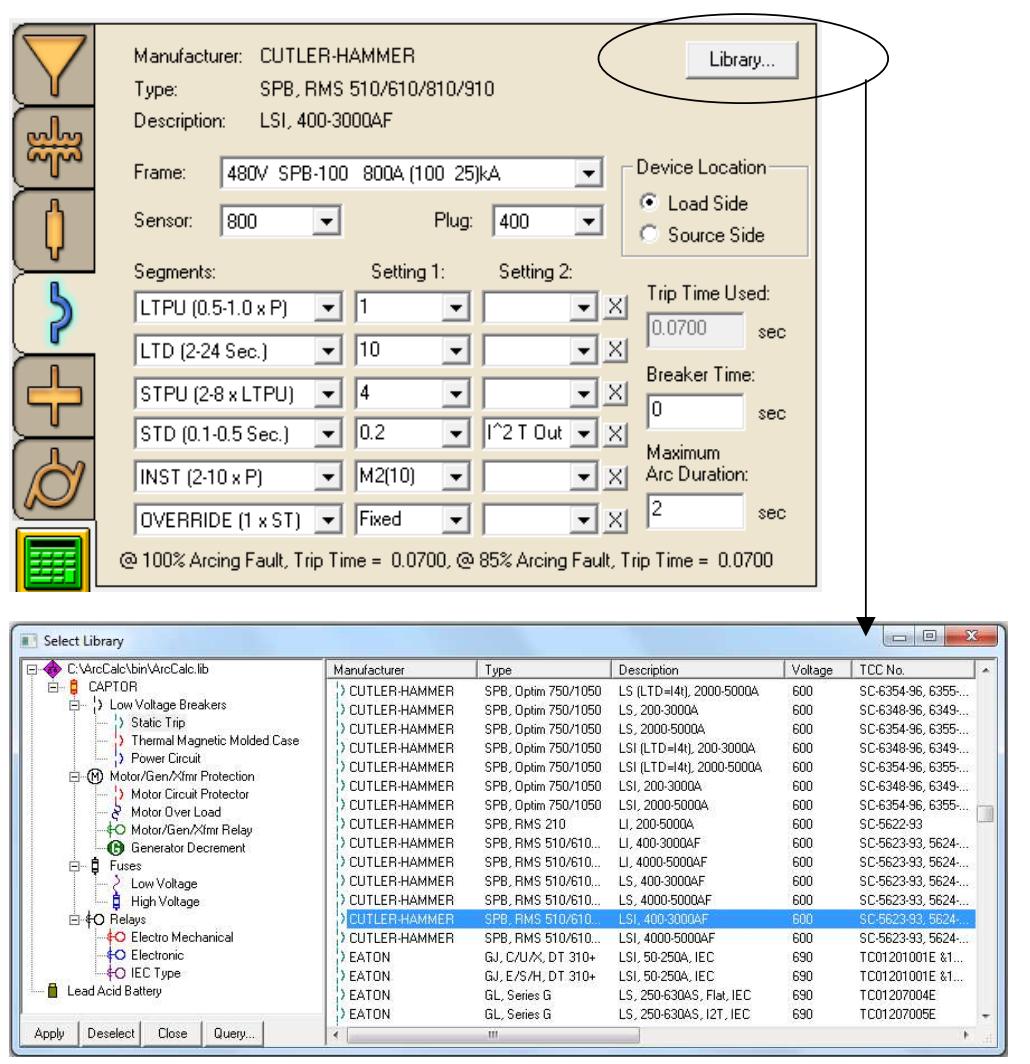The width and height of the screenshot is (1030, 1064).
Task: Clear the LTD segment with X icon
Action: [x=615, y=350]
